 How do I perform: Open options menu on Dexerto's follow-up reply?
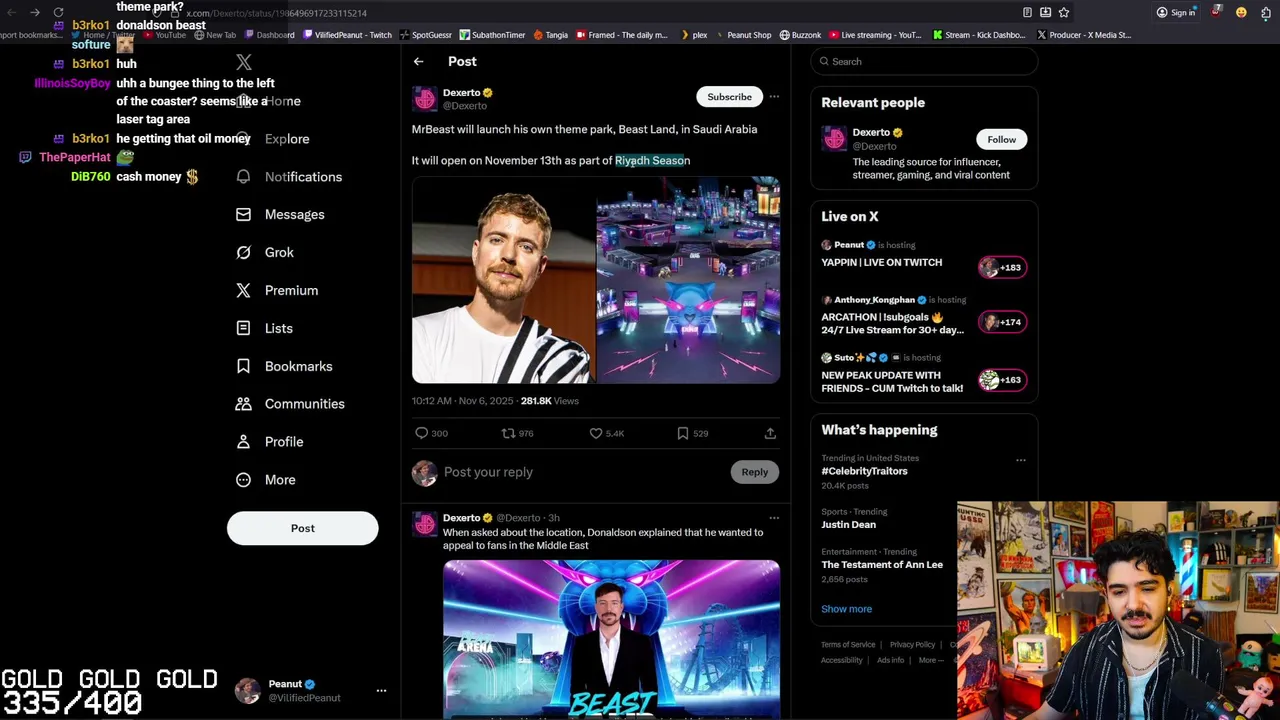point(774,518)
